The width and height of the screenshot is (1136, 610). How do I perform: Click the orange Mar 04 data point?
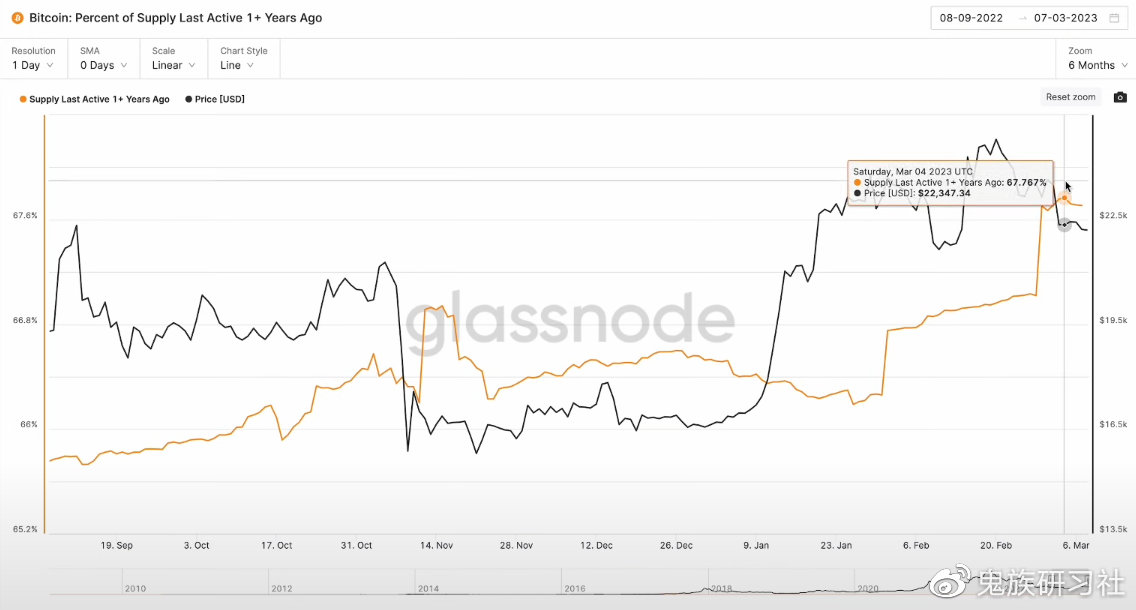pyautogui.click(x=1063, y=198)
